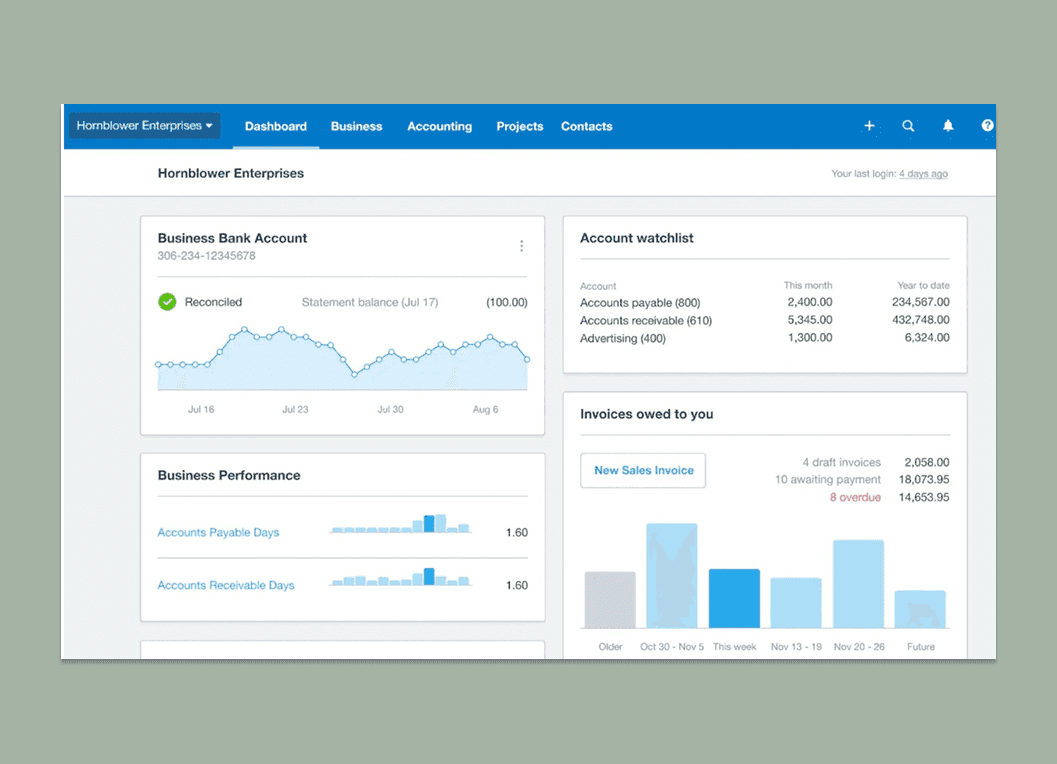This screenshot has height=764, width=1057.
Task: Click the Business Bank Account three-dot icon
Action: (x=521, y=245)
